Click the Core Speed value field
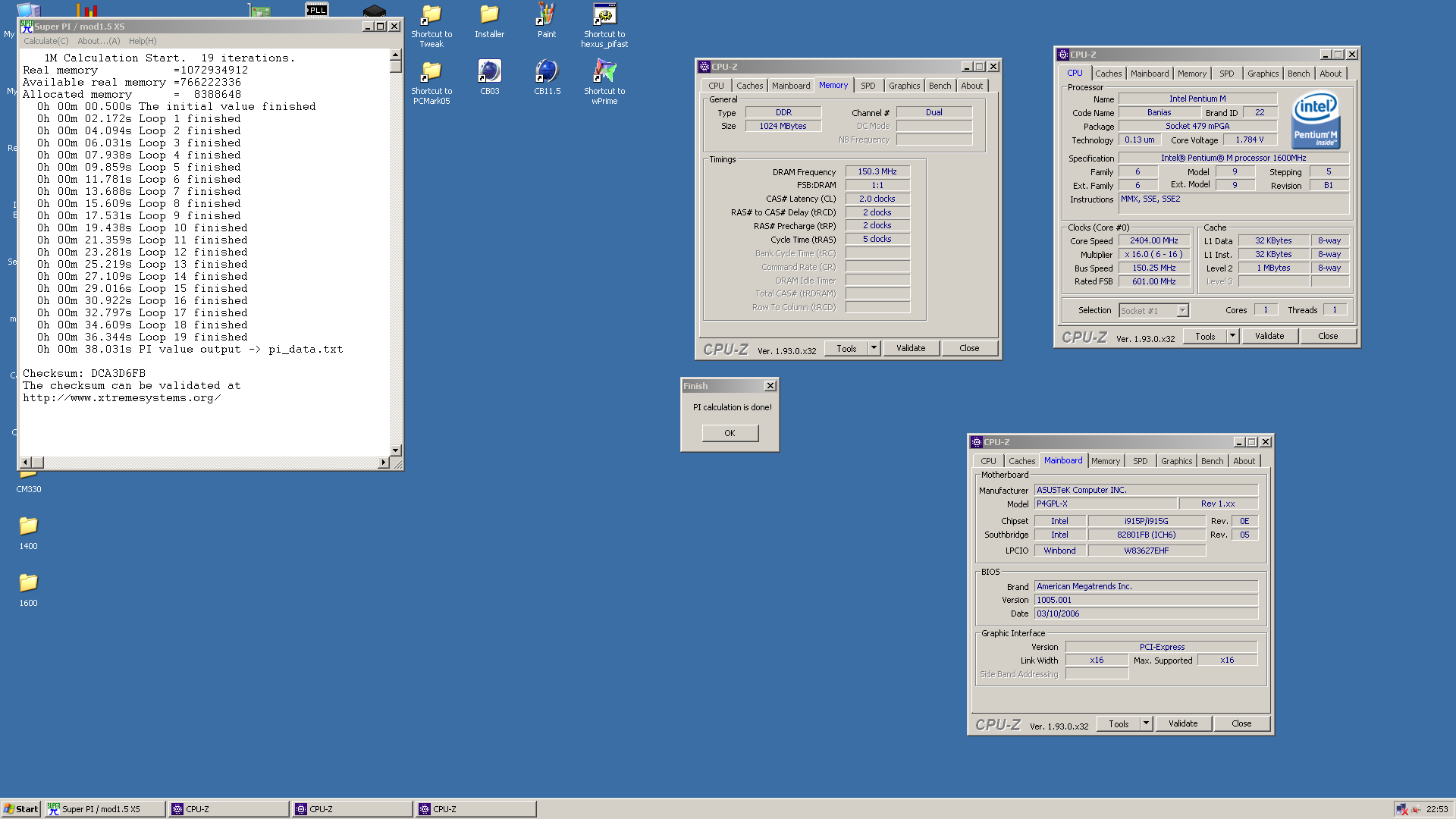The image size is (1456, 819). click(1153, 240)
